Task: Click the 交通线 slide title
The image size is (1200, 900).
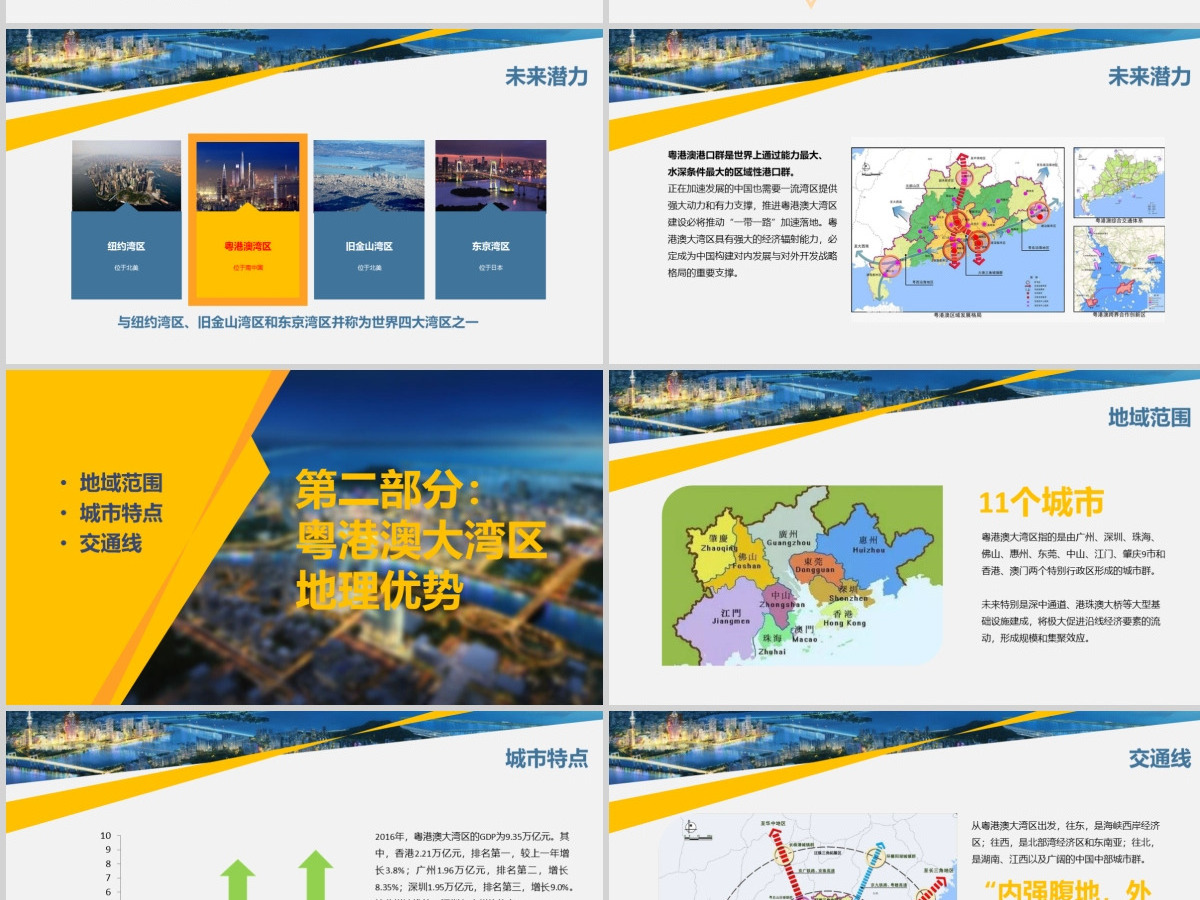Action: [x=1160, y=758]
